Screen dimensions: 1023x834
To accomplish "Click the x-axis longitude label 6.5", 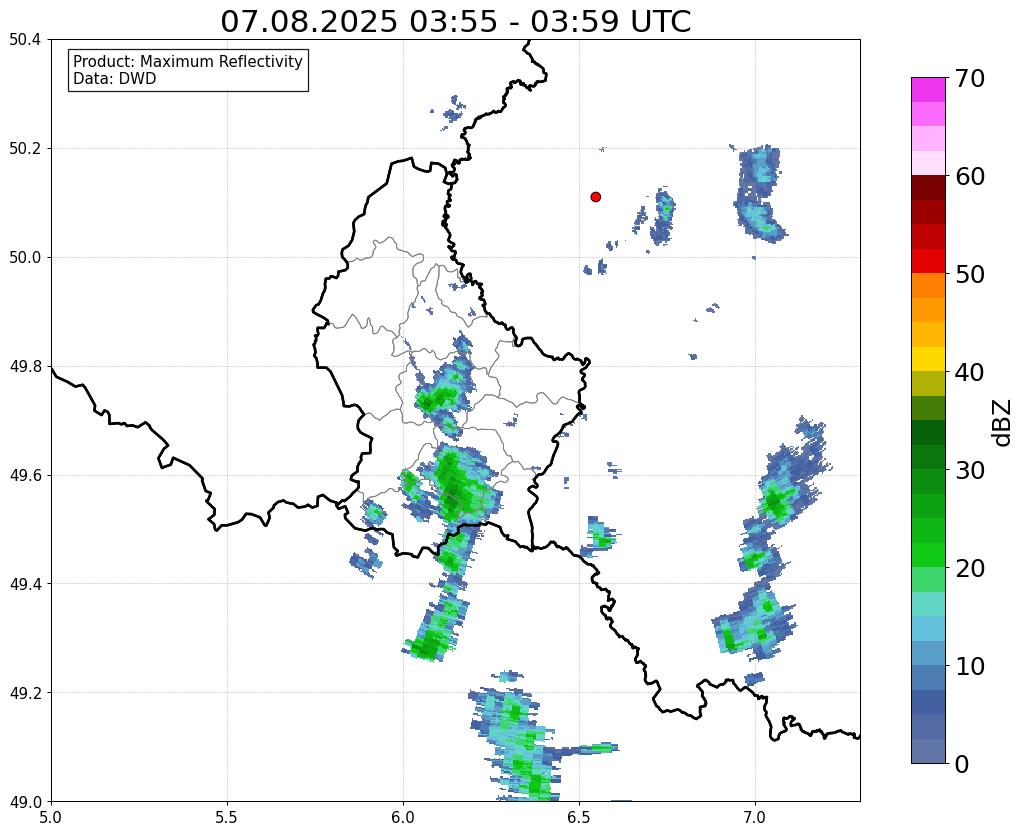I will (x=579, y=816).
